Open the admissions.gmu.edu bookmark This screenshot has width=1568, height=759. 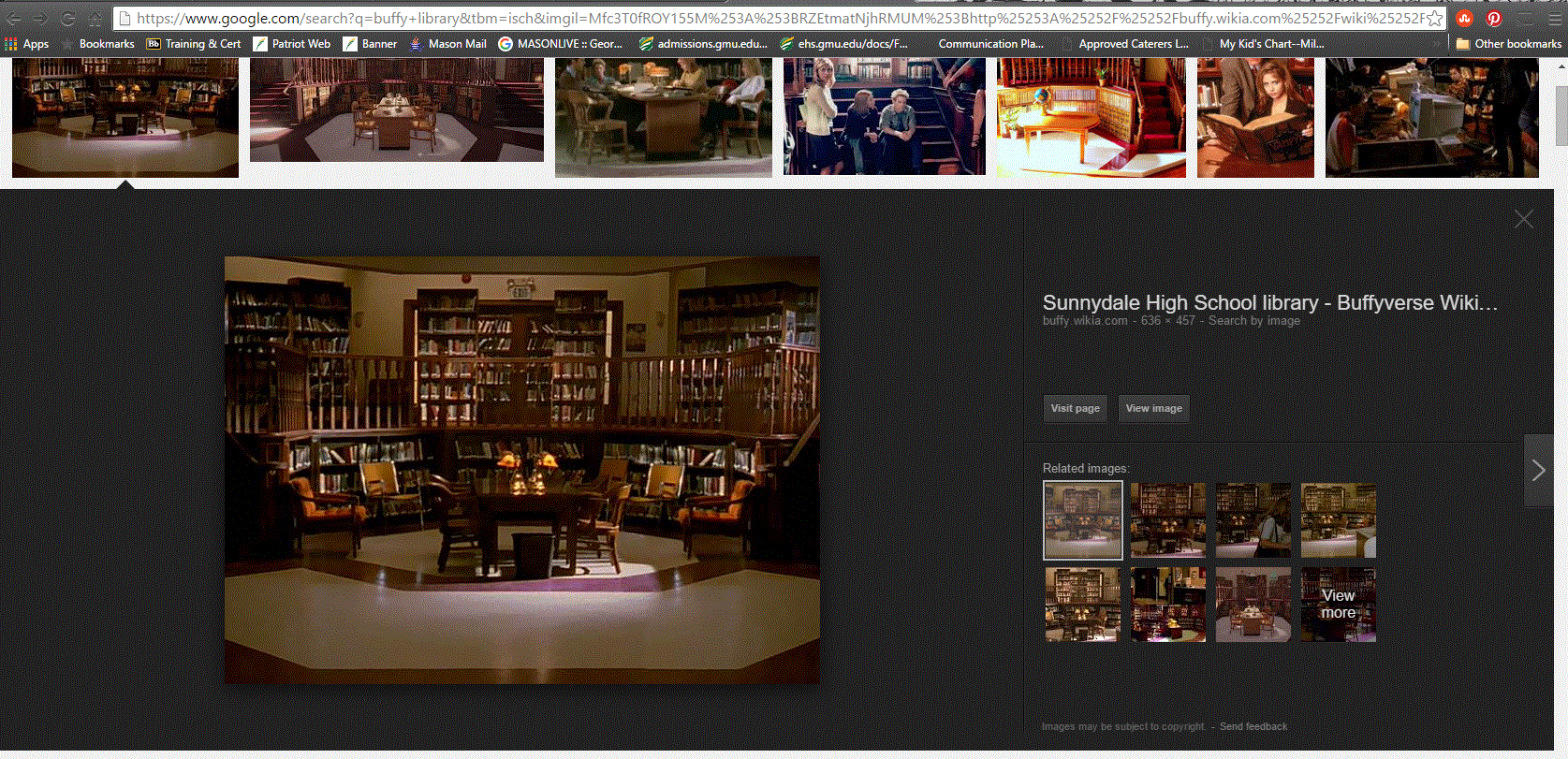[x=703, y=44]
